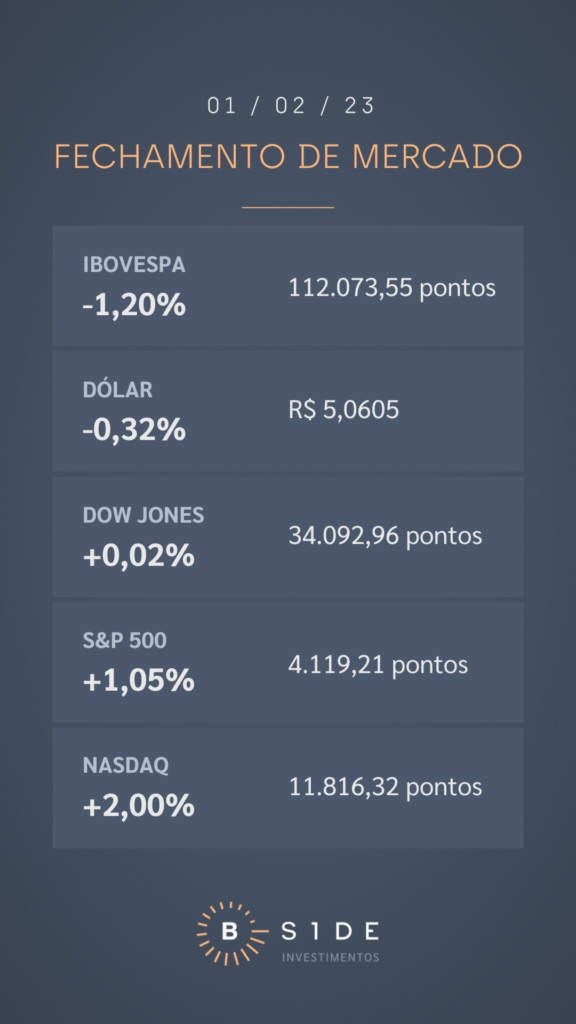Select the NASDAQ +2,00% percentage
The image size is (576, 1024).
138,807
